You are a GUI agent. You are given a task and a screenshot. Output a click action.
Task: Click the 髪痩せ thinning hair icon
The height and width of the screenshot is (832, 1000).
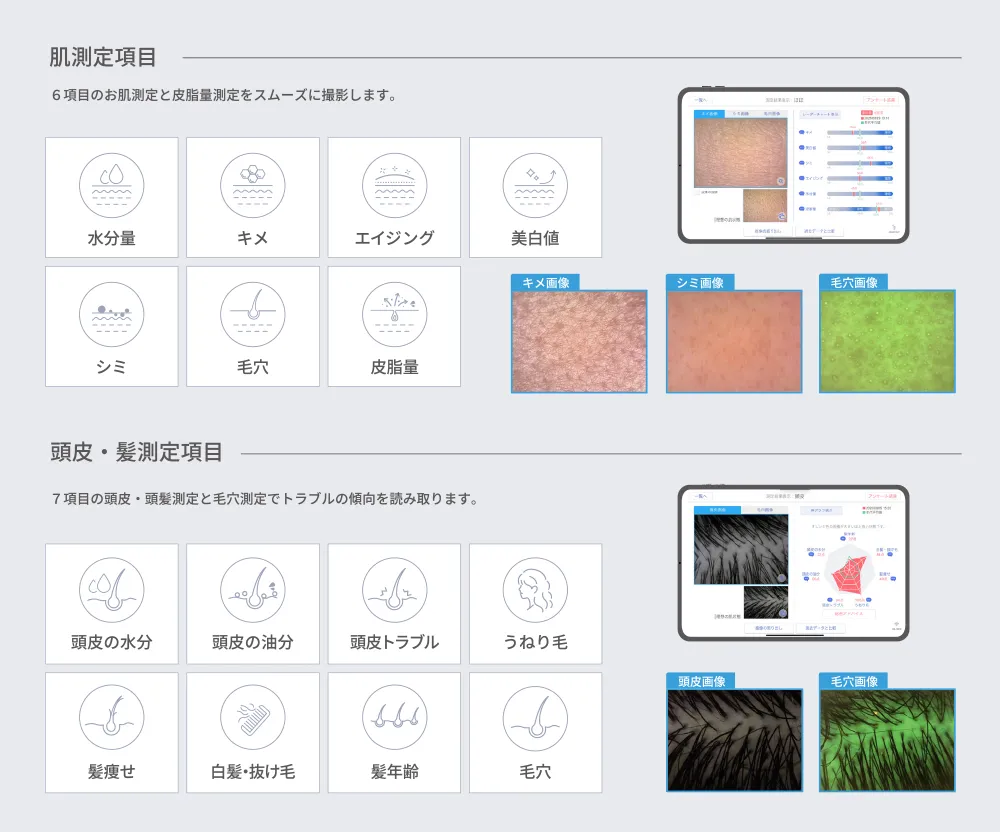(x=112, y=732)
